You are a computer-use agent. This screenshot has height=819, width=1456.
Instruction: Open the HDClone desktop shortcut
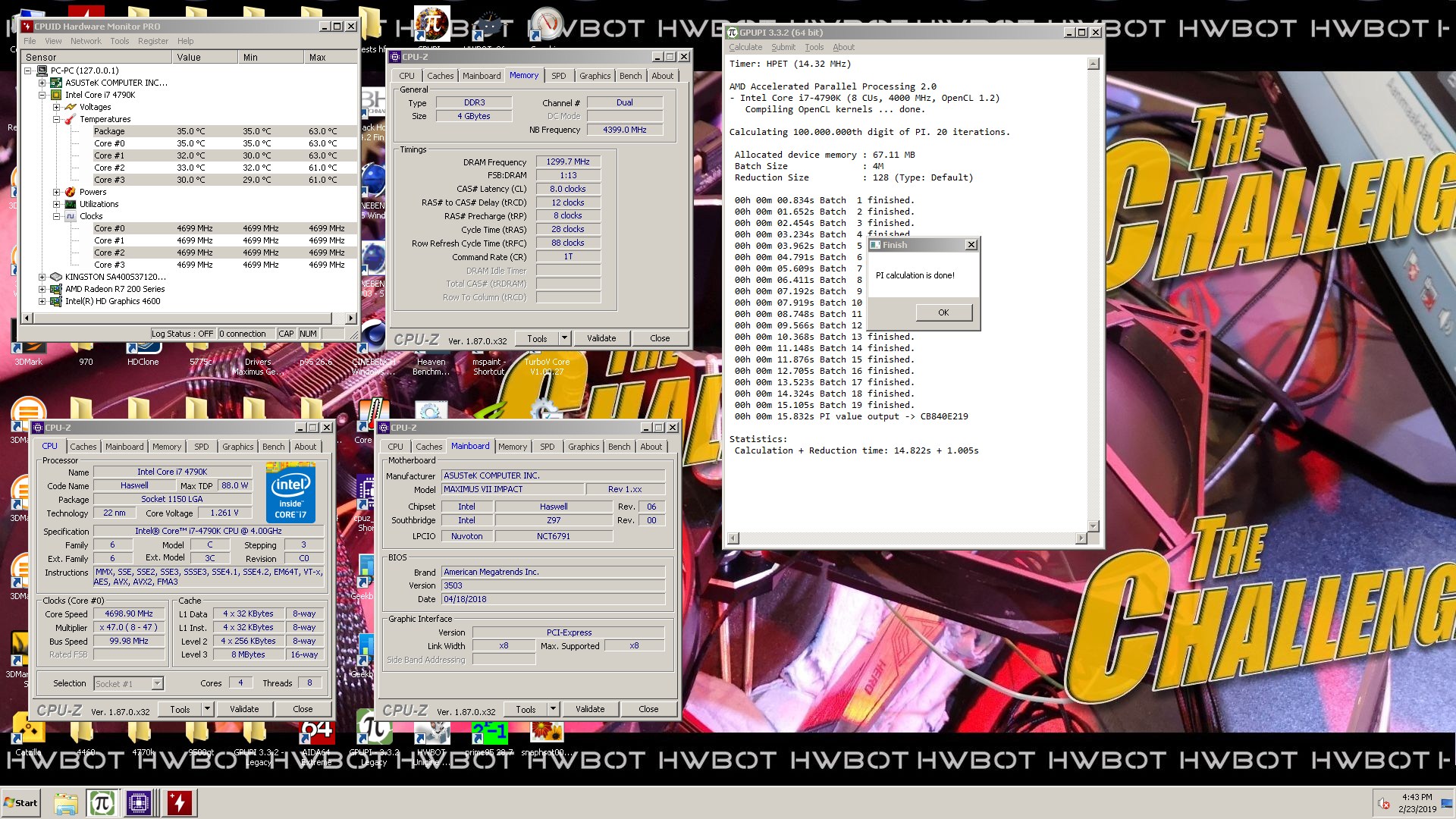tap(143, 356)
